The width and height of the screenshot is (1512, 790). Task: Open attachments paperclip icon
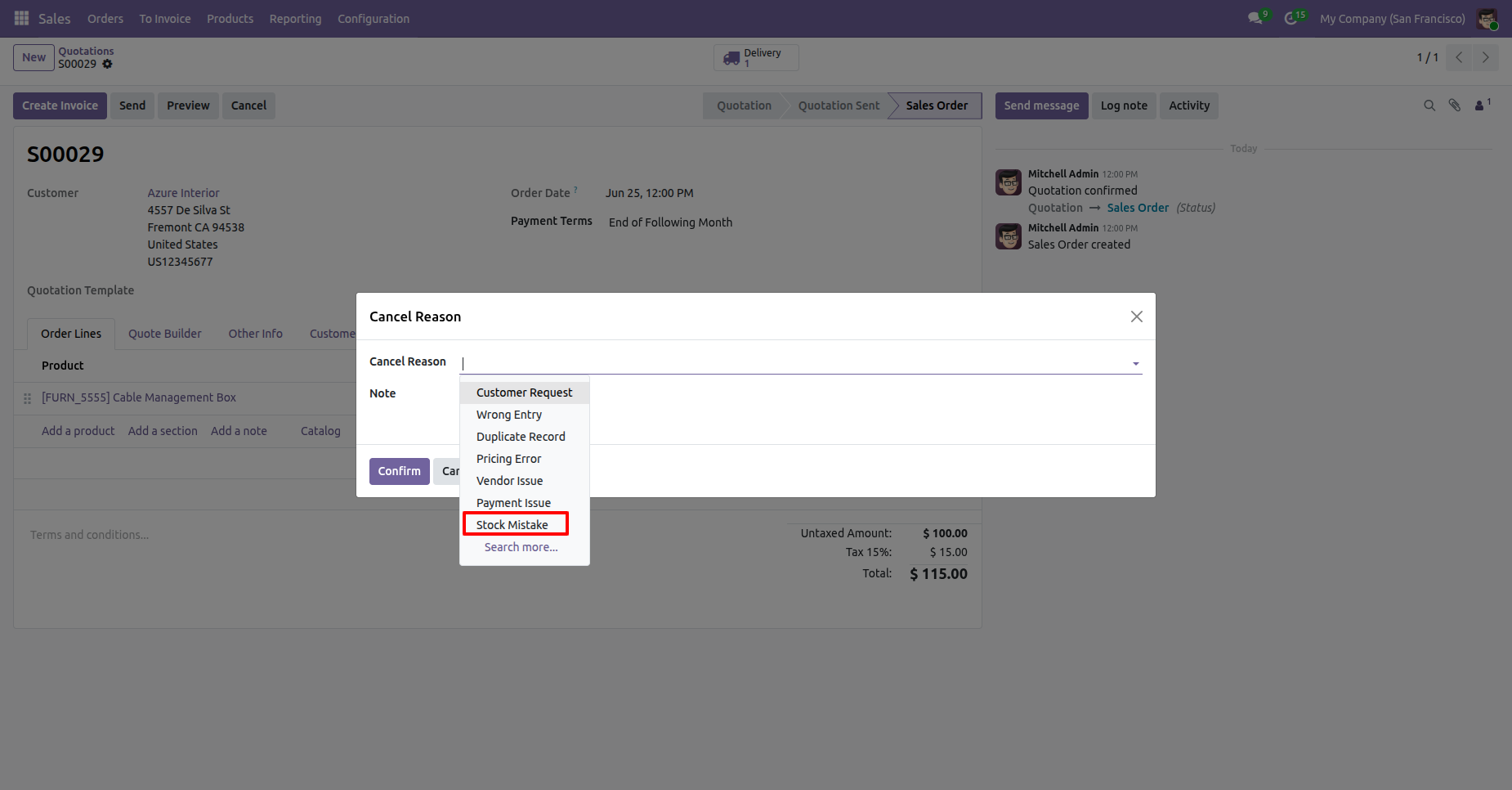tap(1455, 105)
